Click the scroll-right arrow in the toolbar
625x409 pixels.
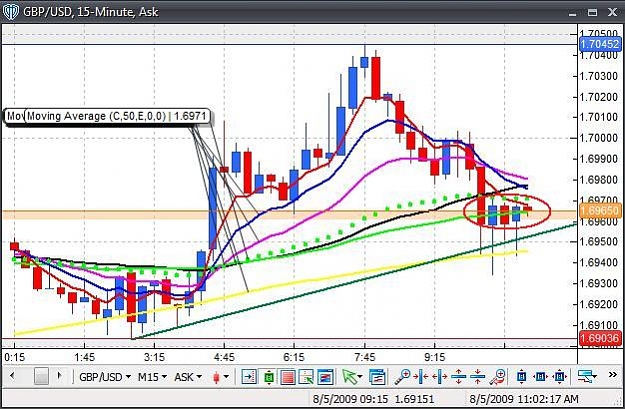point(60,376)
